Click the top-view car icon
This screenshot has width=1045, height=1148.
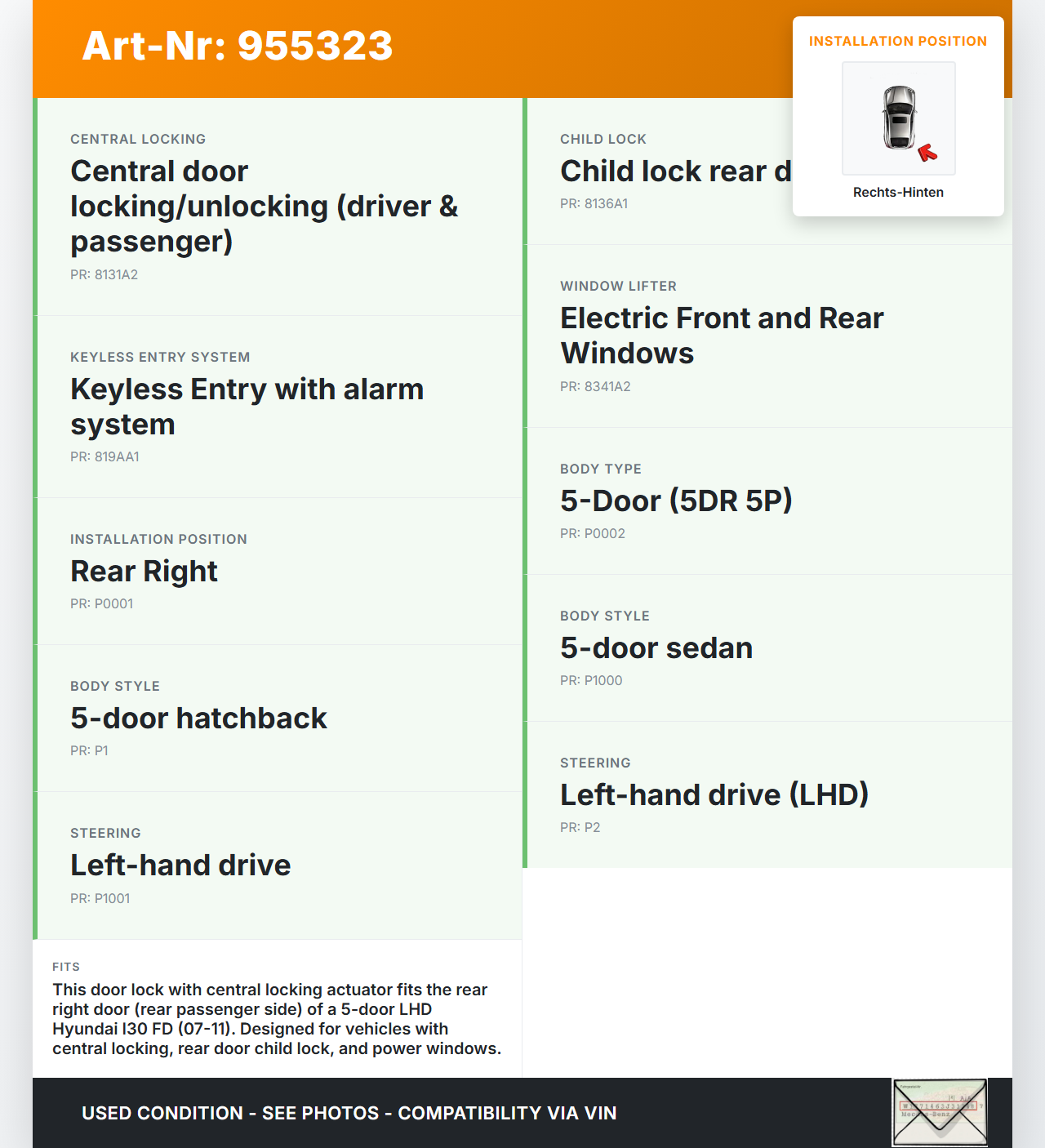(x=899, y=117)
